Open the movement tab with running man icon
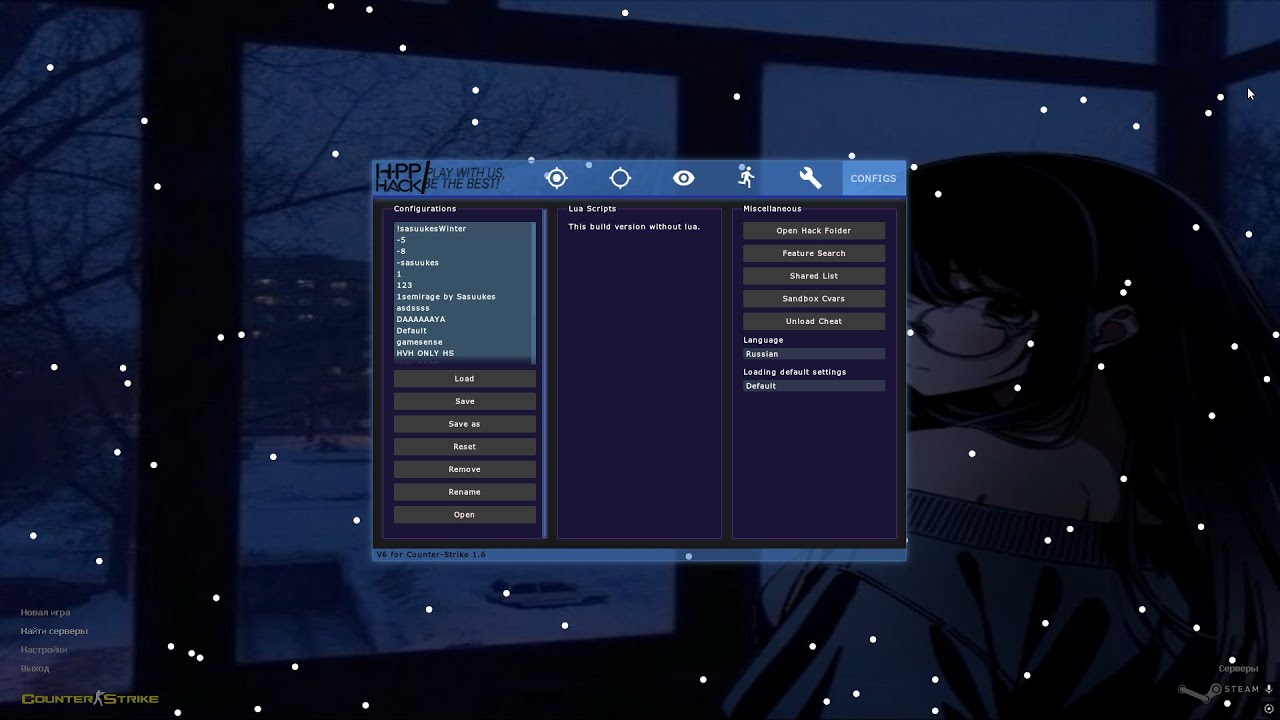 [x=747, y=178]
